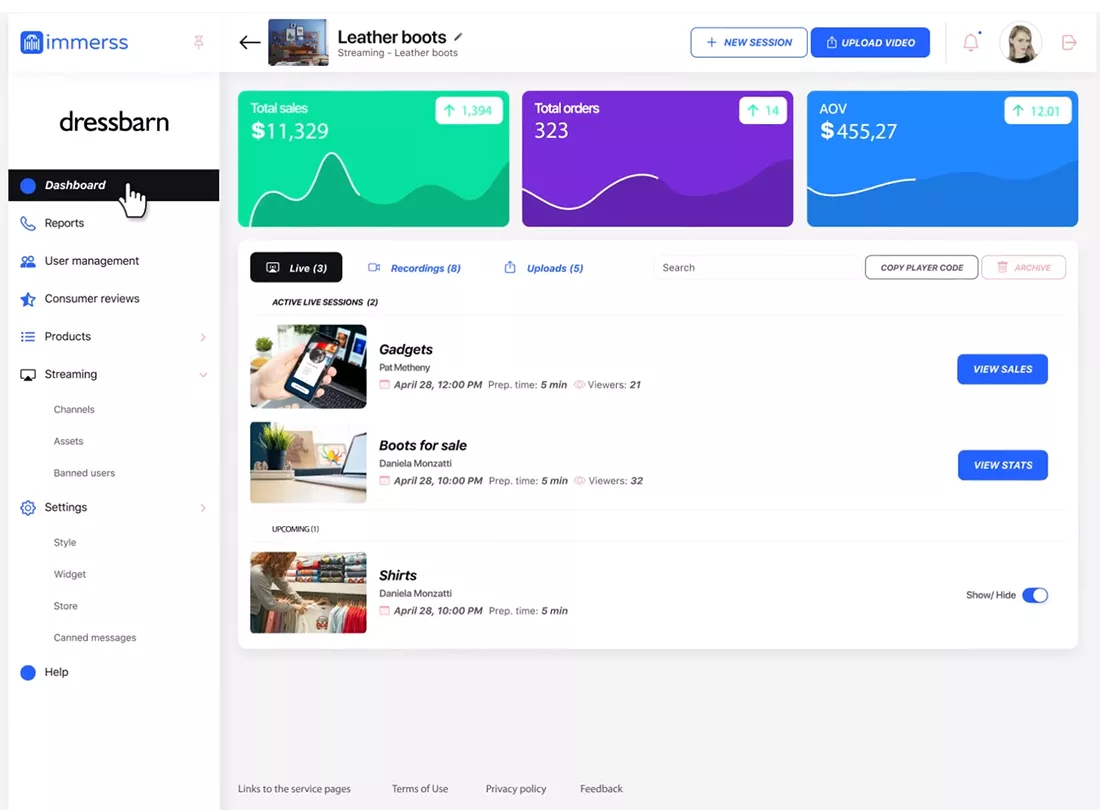
Task: Click View Sales for Gadgets
Action: (x=1002, y=369)
